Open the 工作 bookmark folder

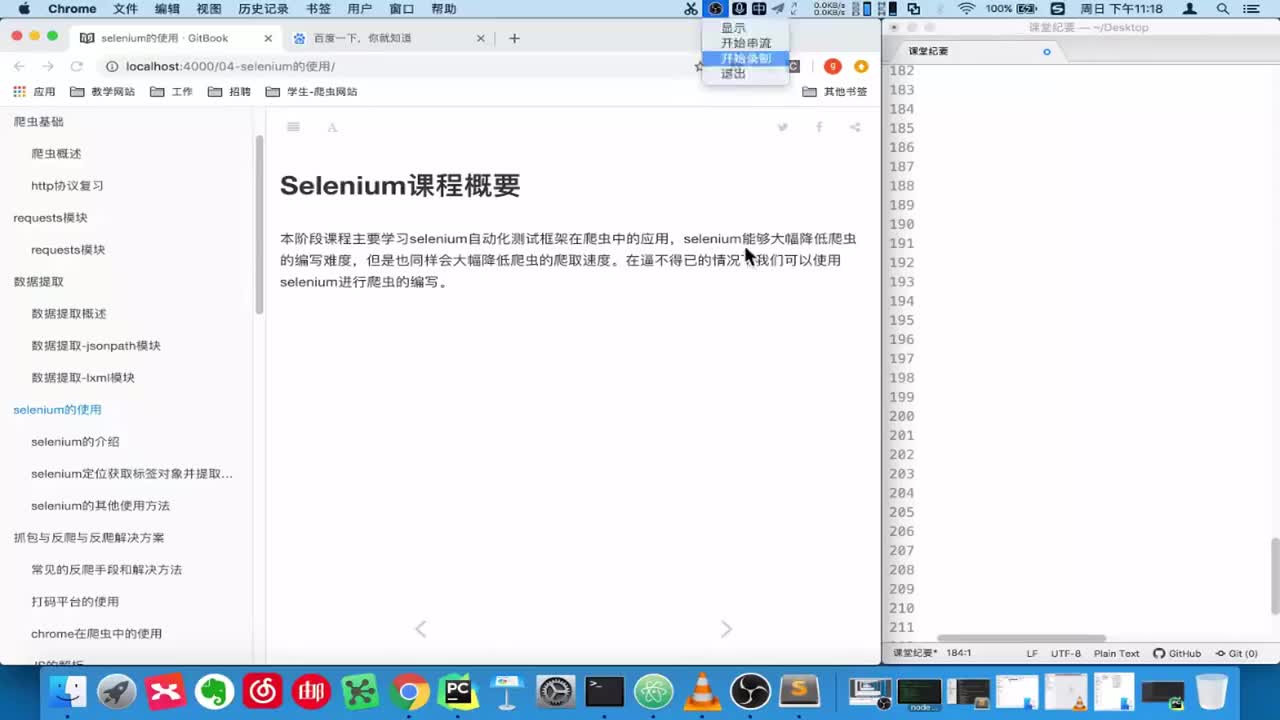click(x=171, y=91)
